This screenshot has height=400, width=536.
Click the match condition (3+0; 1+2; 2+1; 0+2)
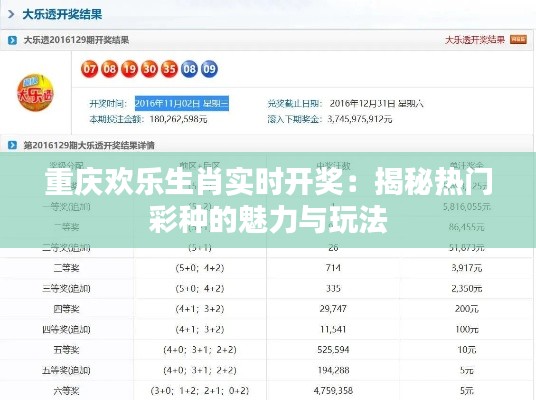pos(200,390)
